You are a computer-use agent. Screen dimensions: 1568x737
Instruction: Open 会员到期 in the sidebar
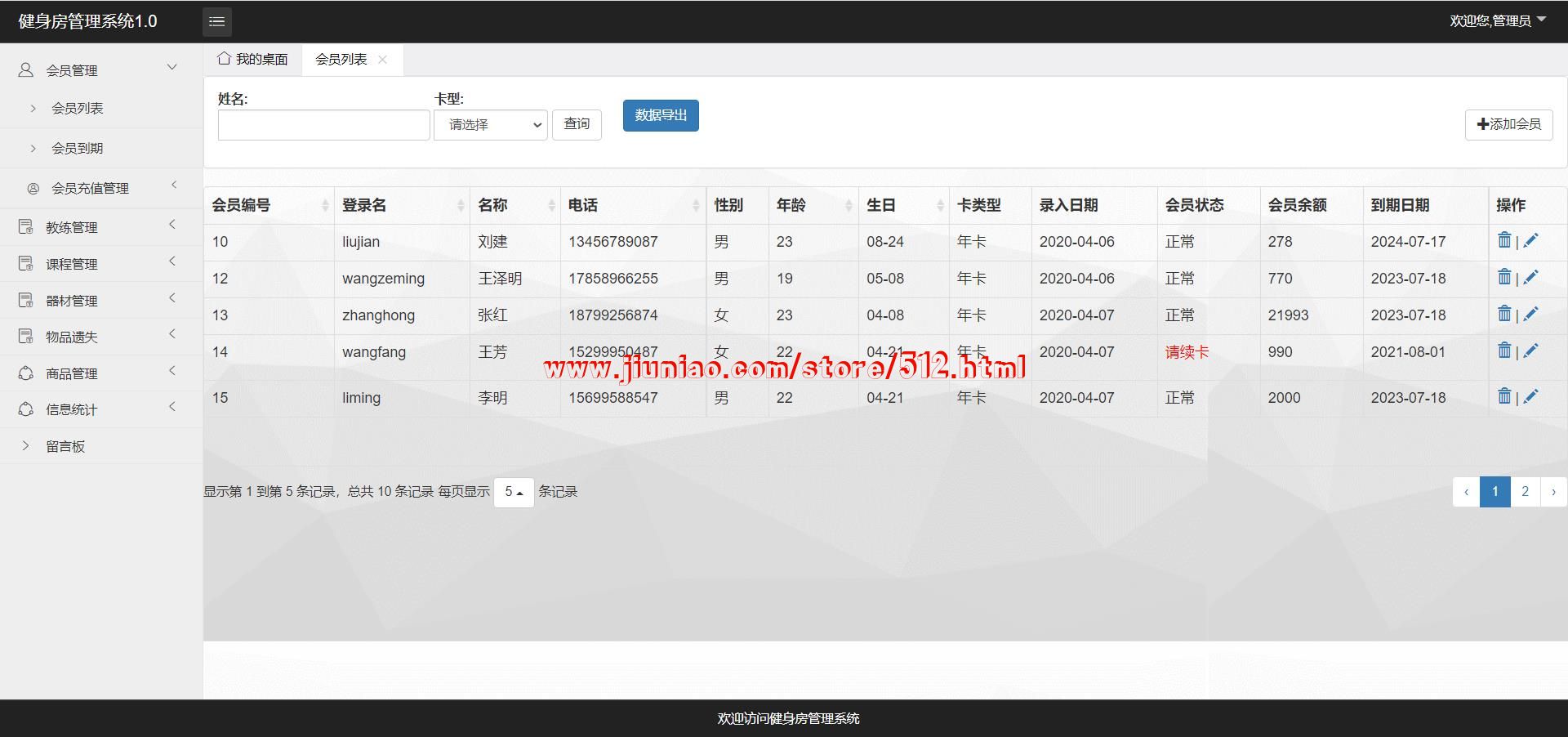pos(78,148)
